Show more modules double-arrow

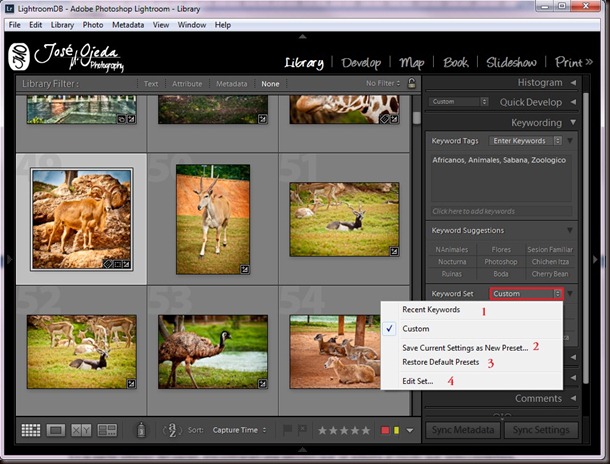[589, 62]
